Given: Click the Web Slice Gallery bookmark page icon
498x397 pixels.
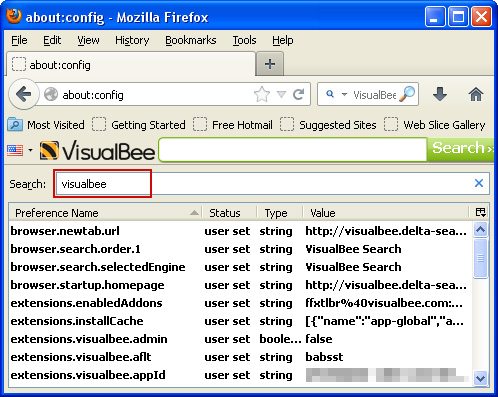Looking at the screenshot, I should (391, 125).
